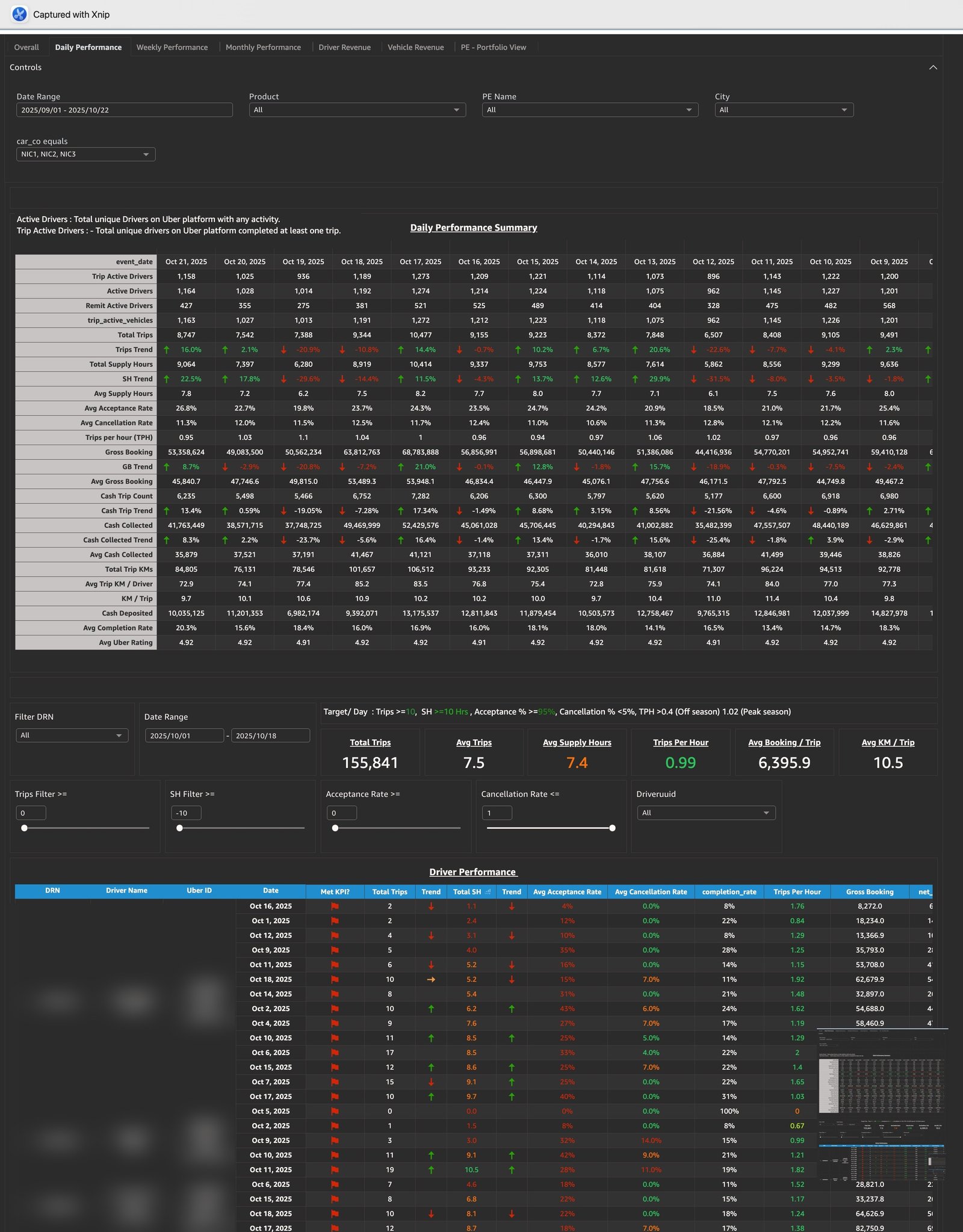
Task: Select the Daily Performance tab
Action: 88,47
